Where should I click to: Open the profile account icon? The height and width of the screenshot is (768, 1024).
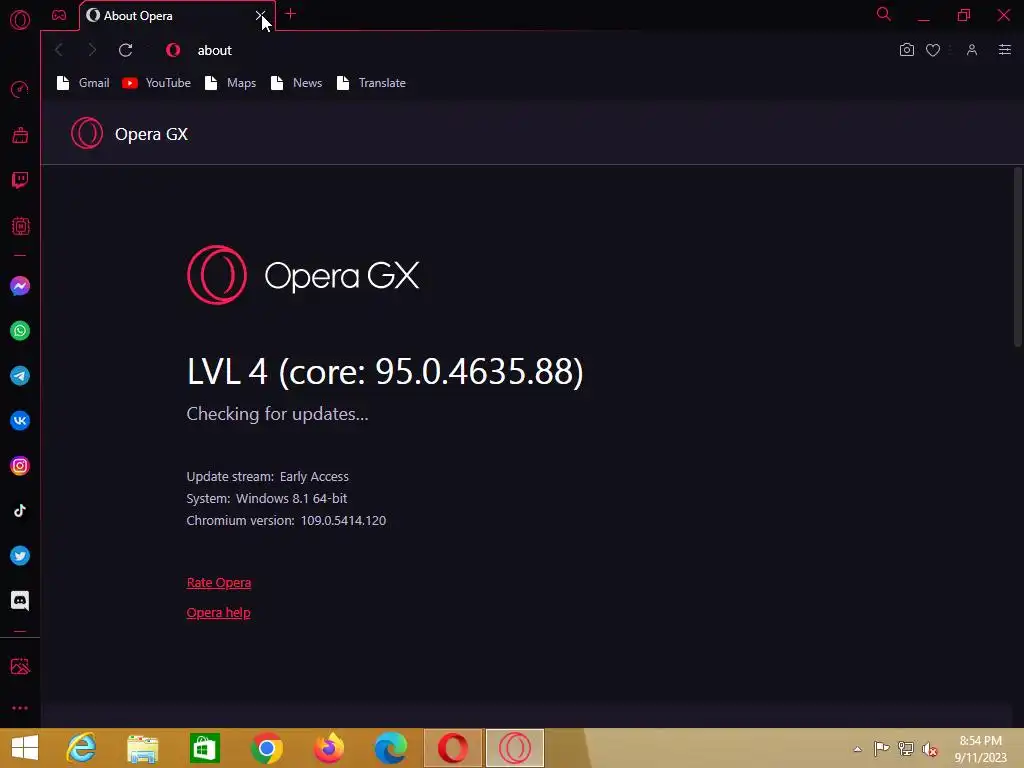[x=972, y=50]
